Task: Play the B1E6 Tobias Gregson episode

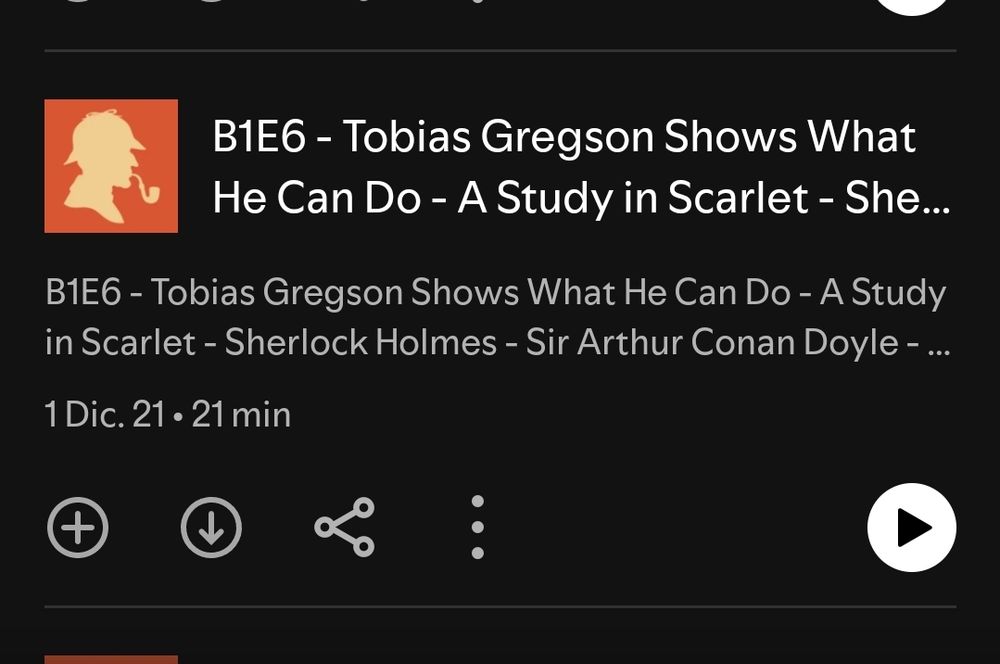Action: click(911, 528)
